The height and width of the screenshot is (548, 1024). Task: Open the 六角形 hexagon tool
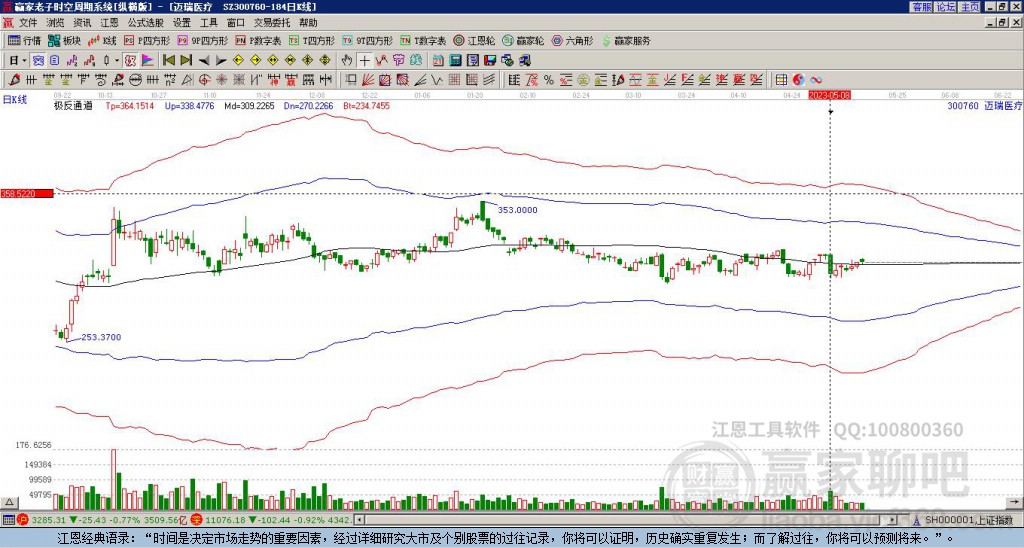click(572, 40)
